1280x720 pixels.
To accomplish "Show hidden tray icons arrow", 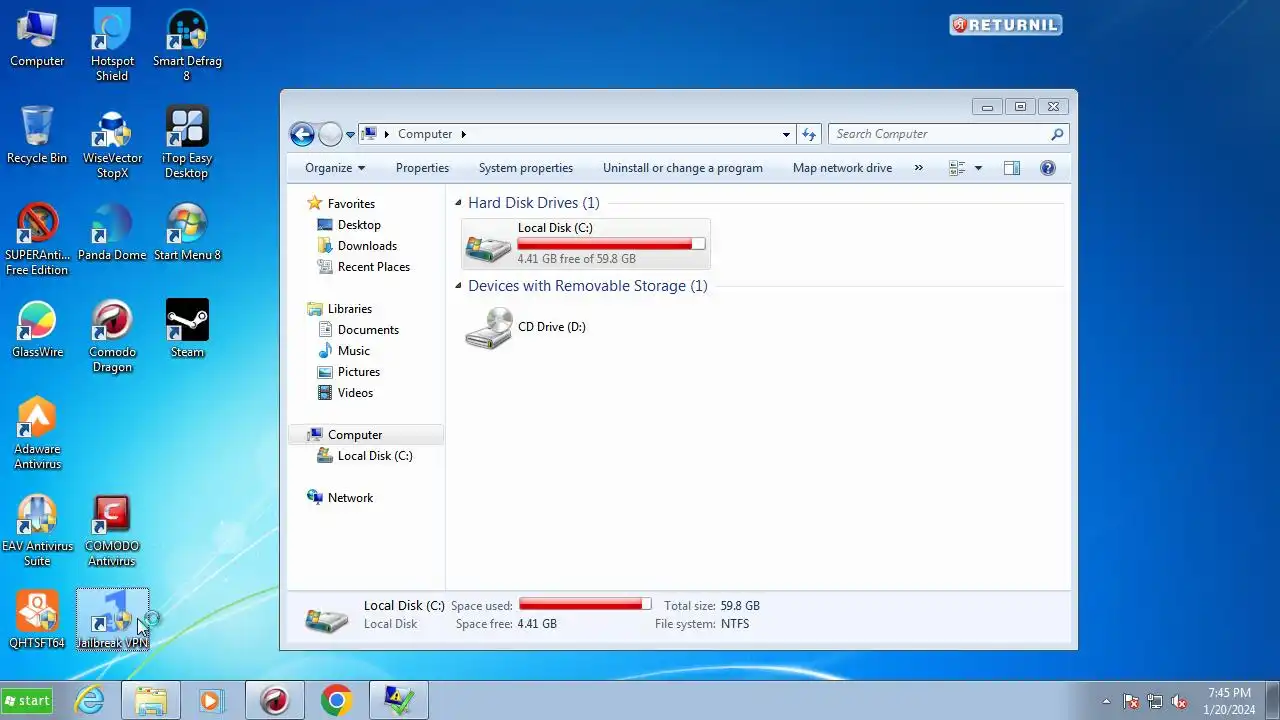I will (x=1106, y=701).
